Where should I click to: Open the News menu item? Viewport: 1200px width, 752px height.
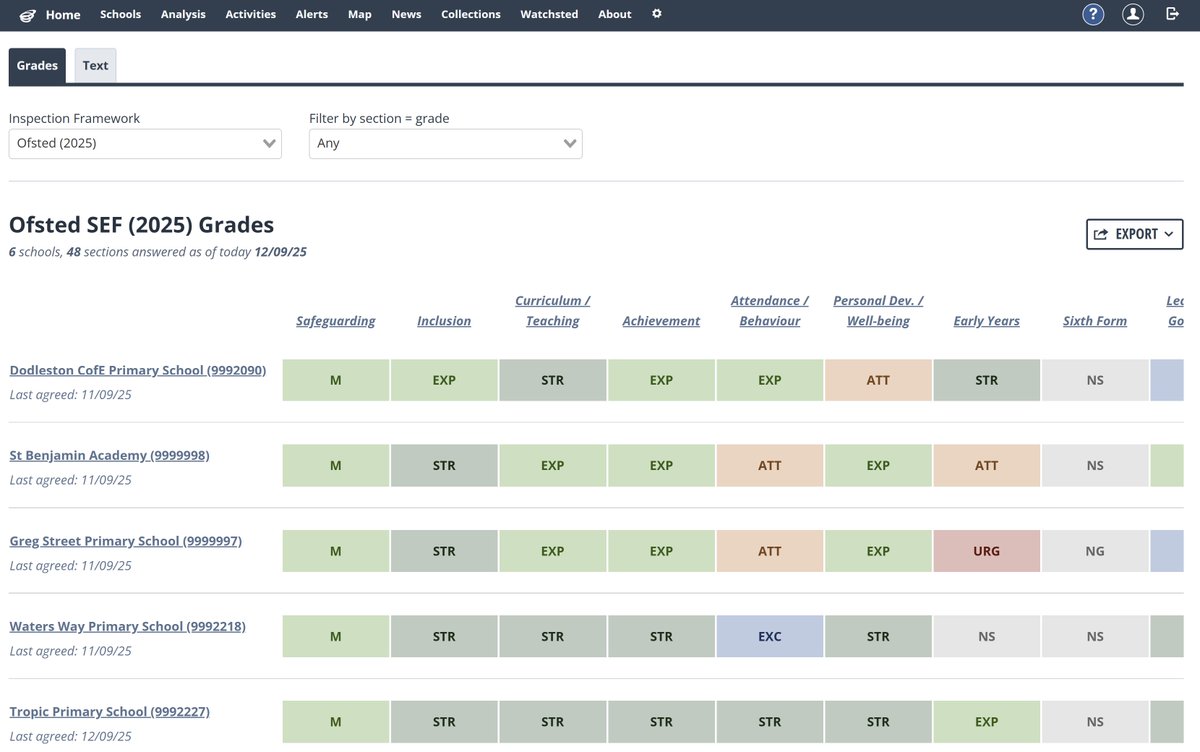406,14
